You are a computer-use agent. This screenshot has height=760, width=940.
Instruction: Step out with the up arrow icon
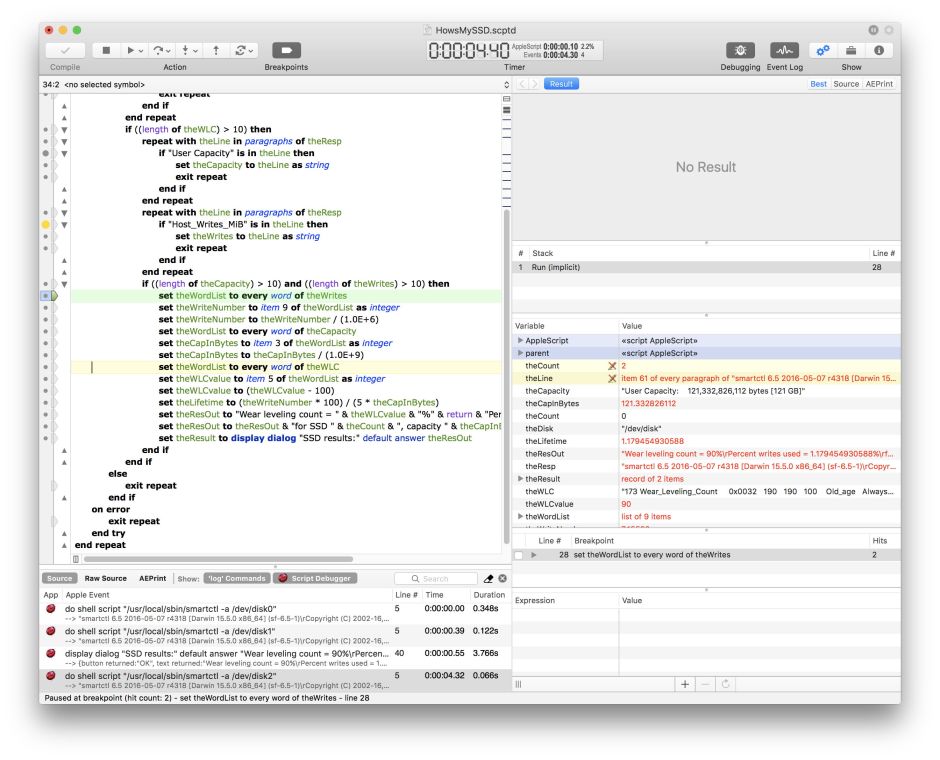tap(216, 50)
